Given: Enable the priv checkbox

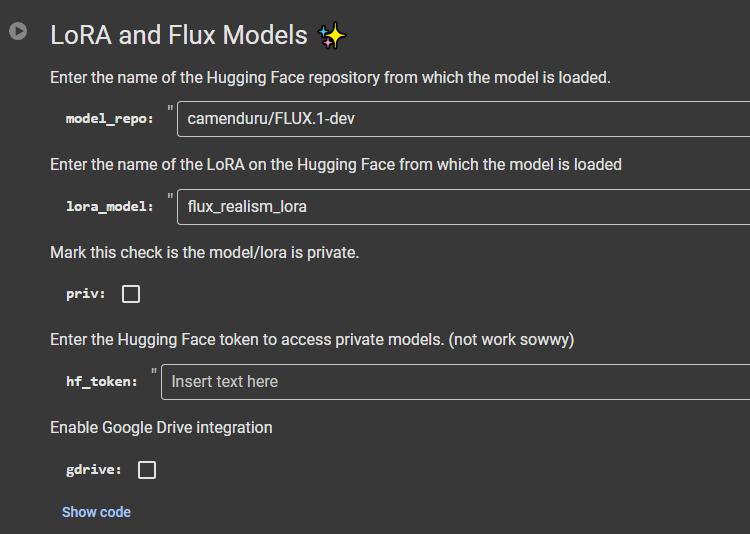Looking at the screenshot, I should (131, 294).
